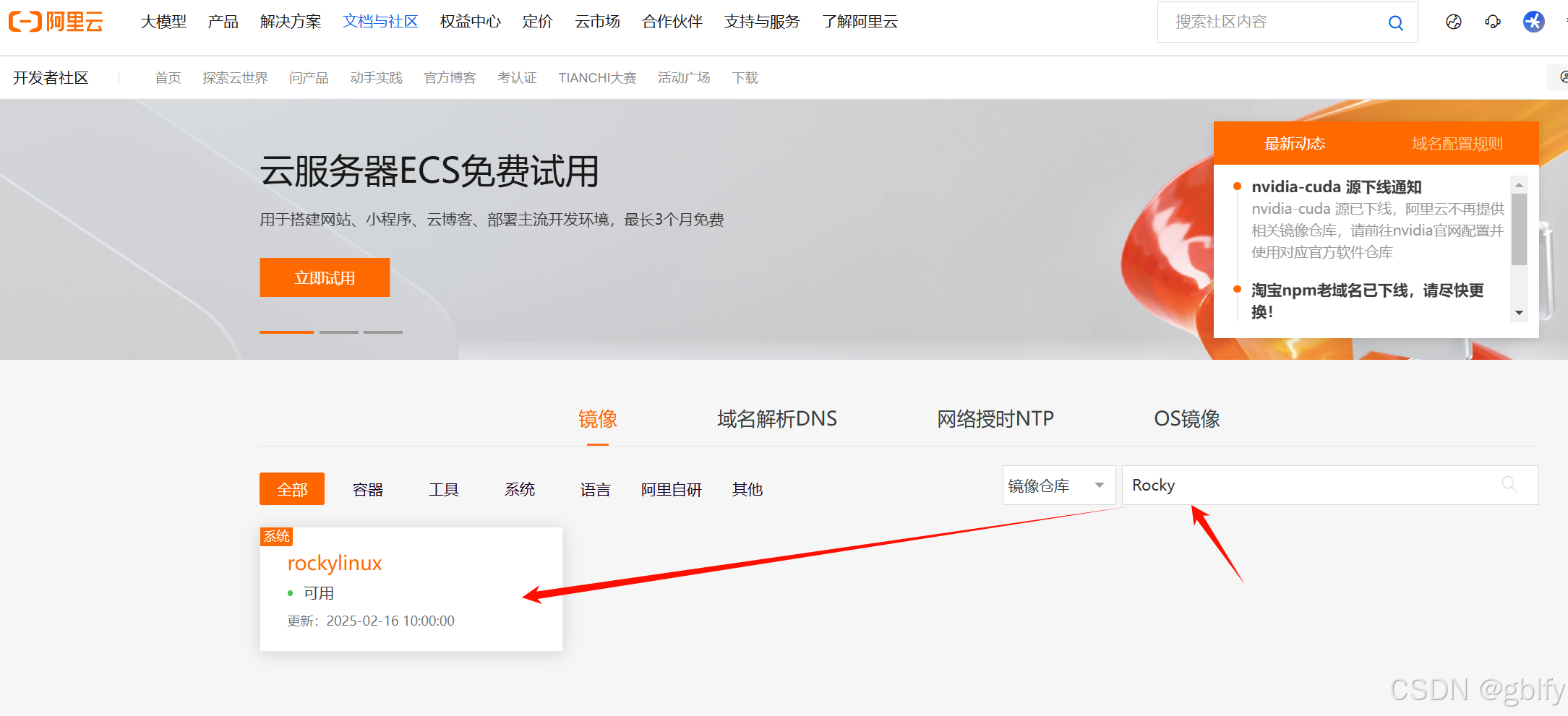
Task: Open the 文档与社区 menu
Action: 380,22
